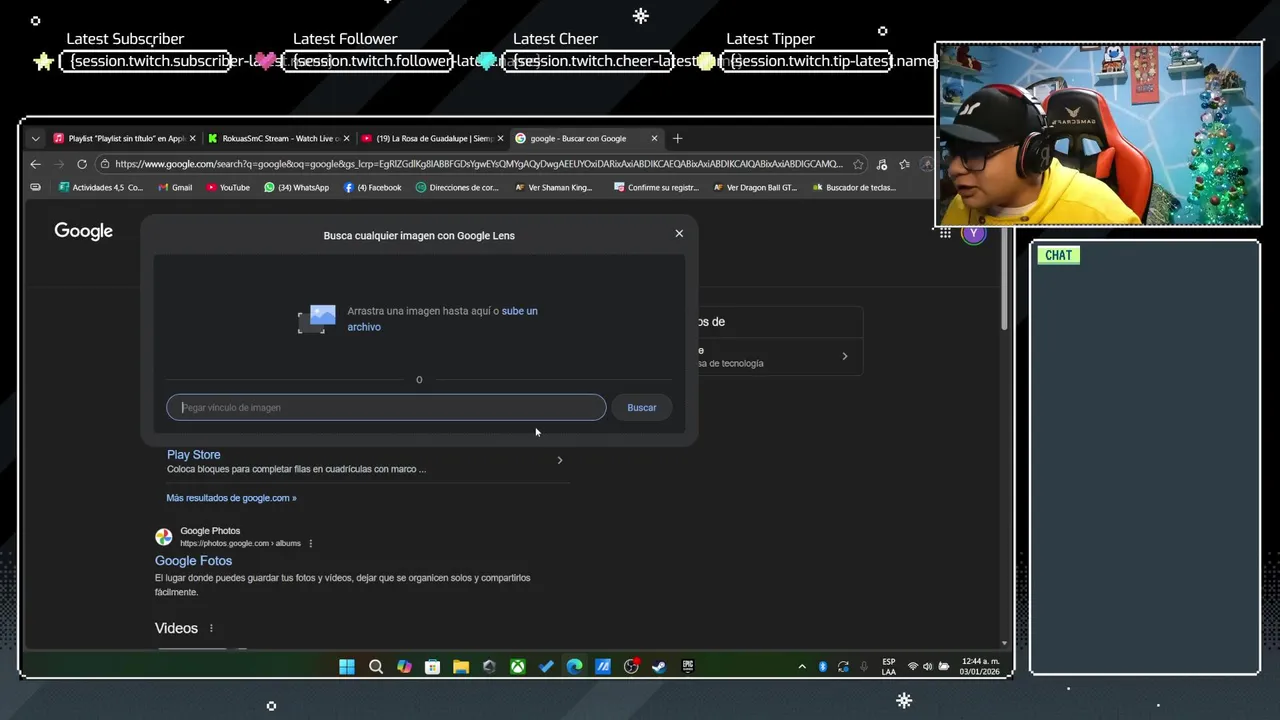The height and width of the screenshot is (720, 1280).
Task: Close the Google Lens search dialog
Action: [679, 233]
